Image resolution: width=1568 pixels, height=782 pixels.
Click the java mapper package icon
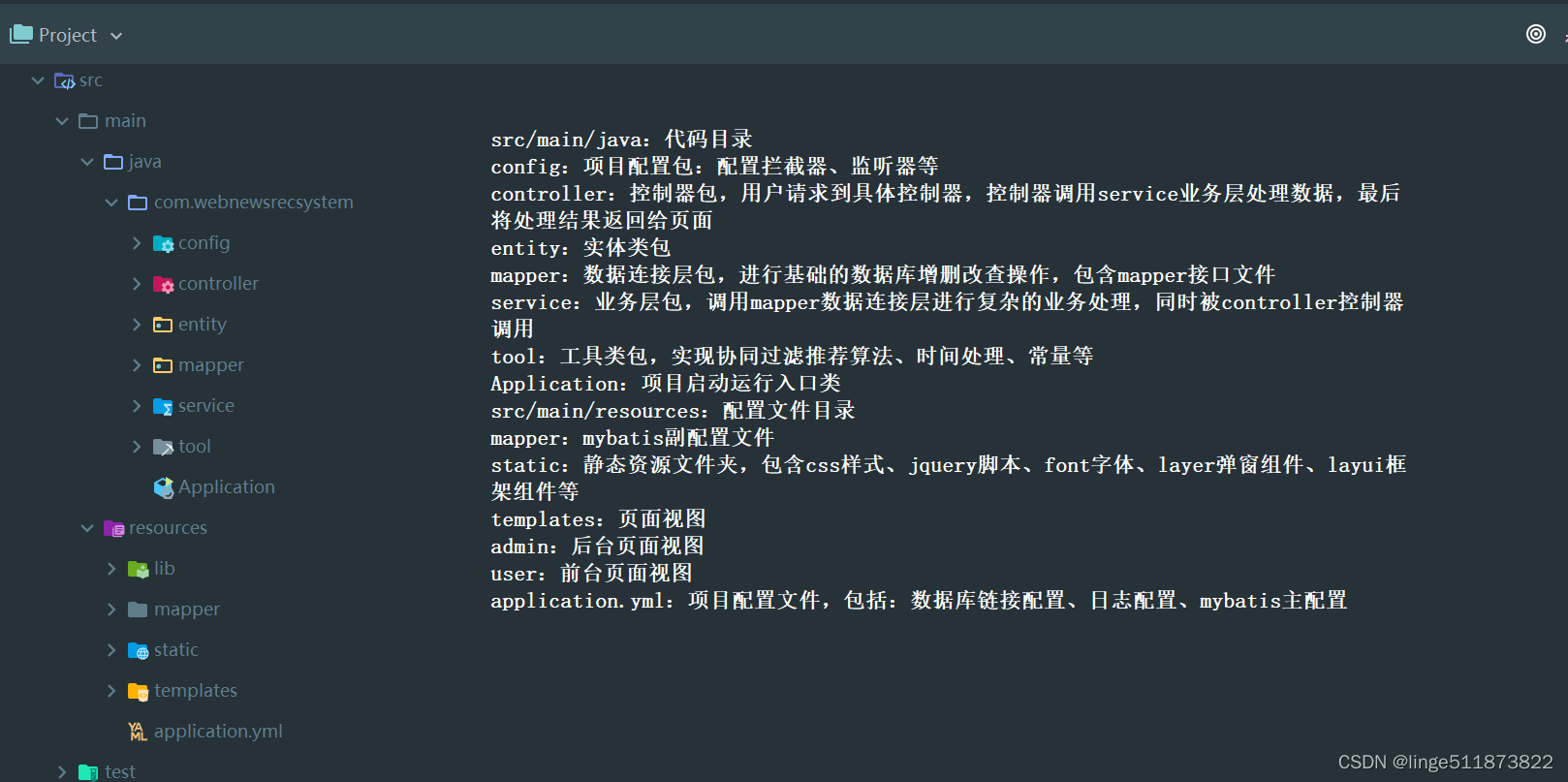163,365
